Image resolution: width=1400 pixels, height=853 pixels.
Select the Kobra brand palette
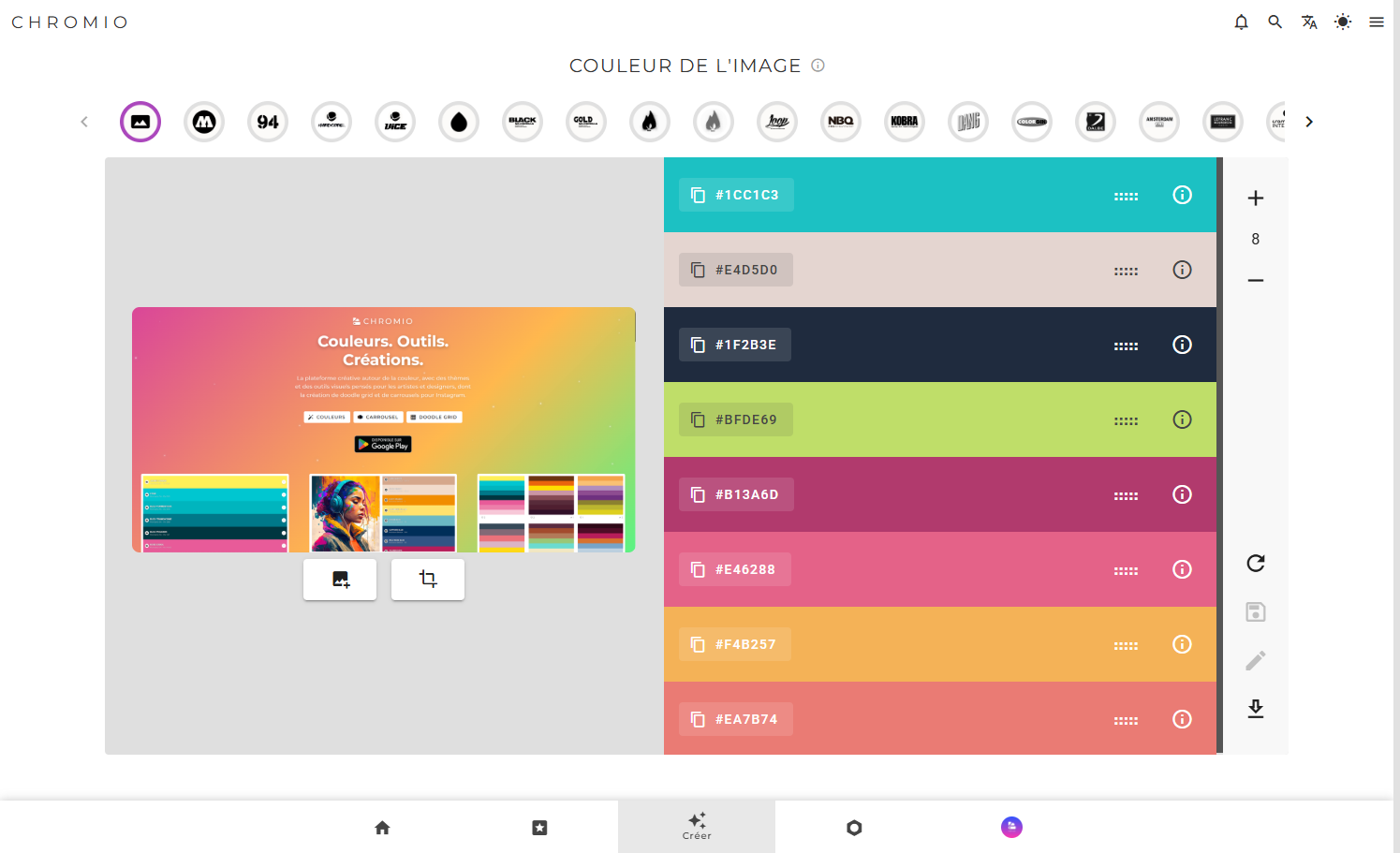click(905, 122)
